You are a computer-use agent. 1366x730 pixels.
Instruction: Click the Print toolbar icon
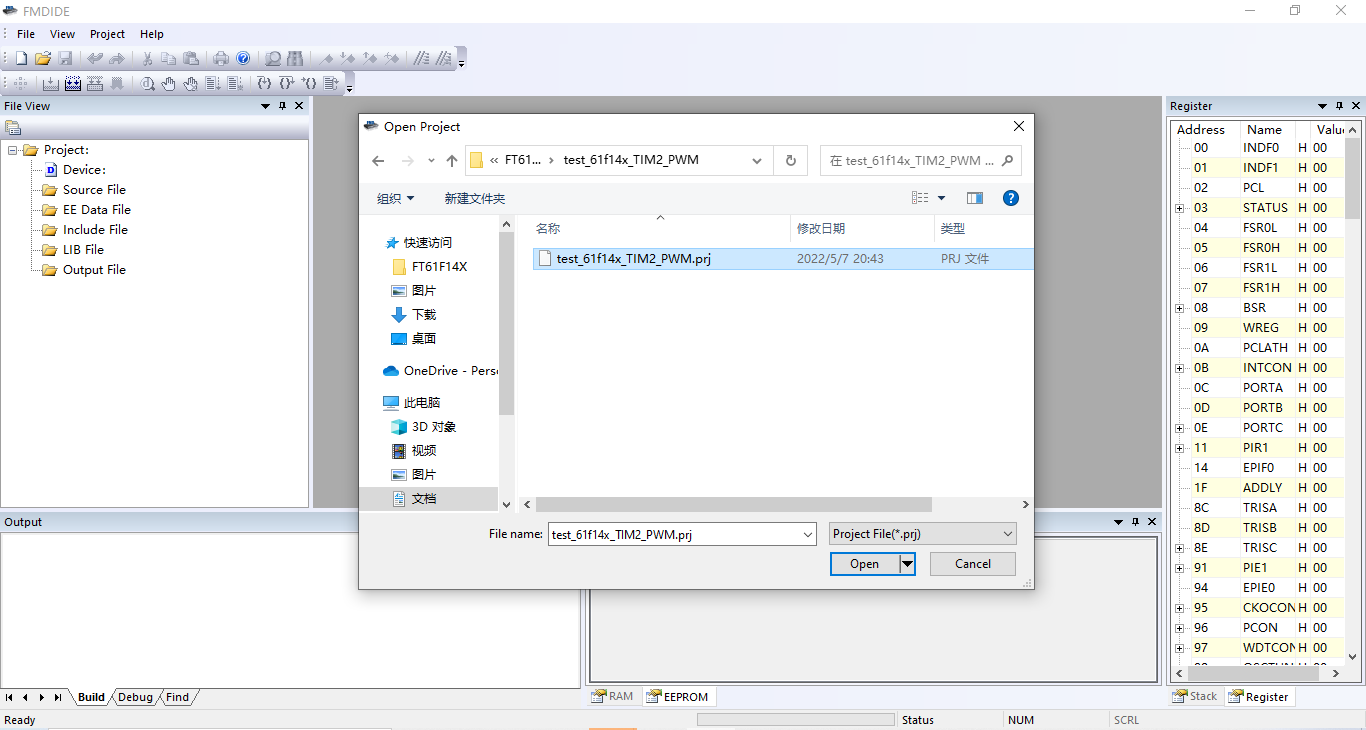click(221, 59)
